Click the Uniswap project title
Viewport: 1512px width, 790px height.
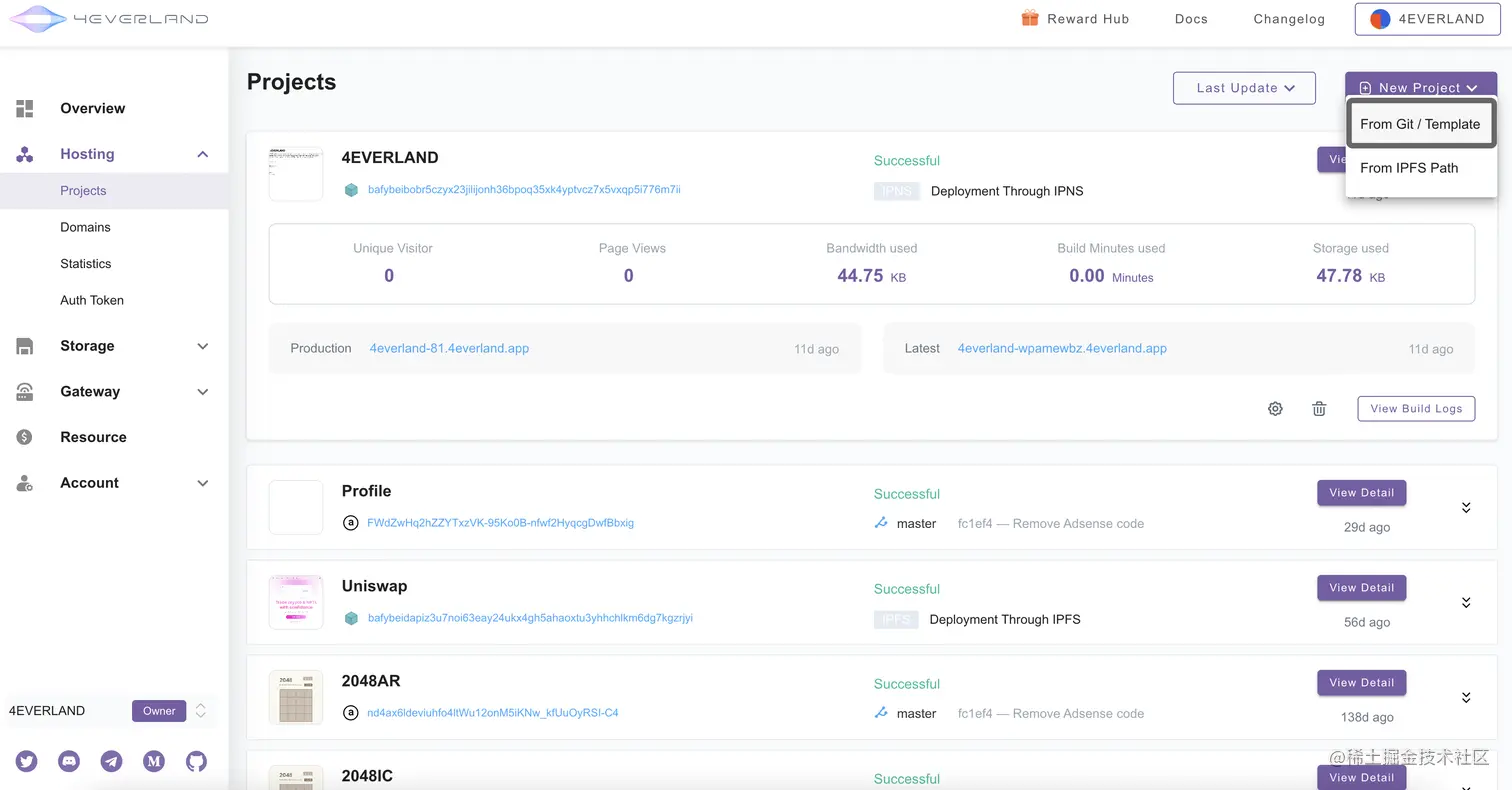click(x=374, y=586)
